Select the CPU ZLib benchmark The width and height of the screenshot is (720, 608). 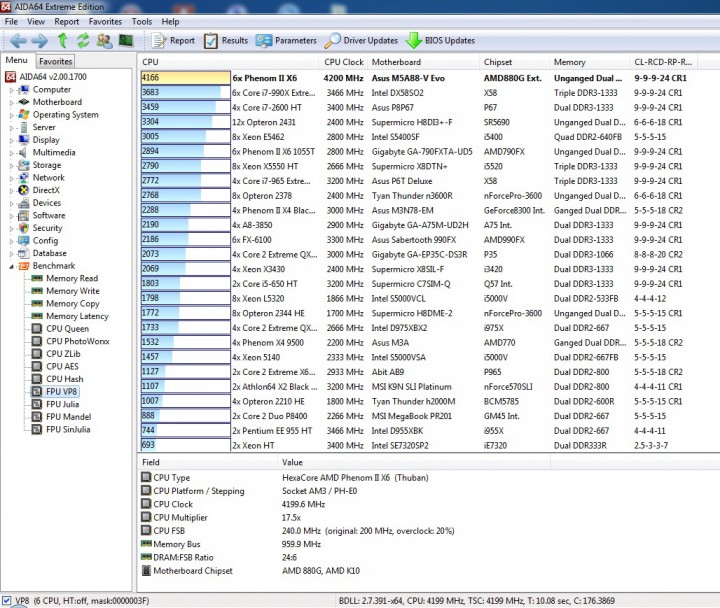point(63,354)
